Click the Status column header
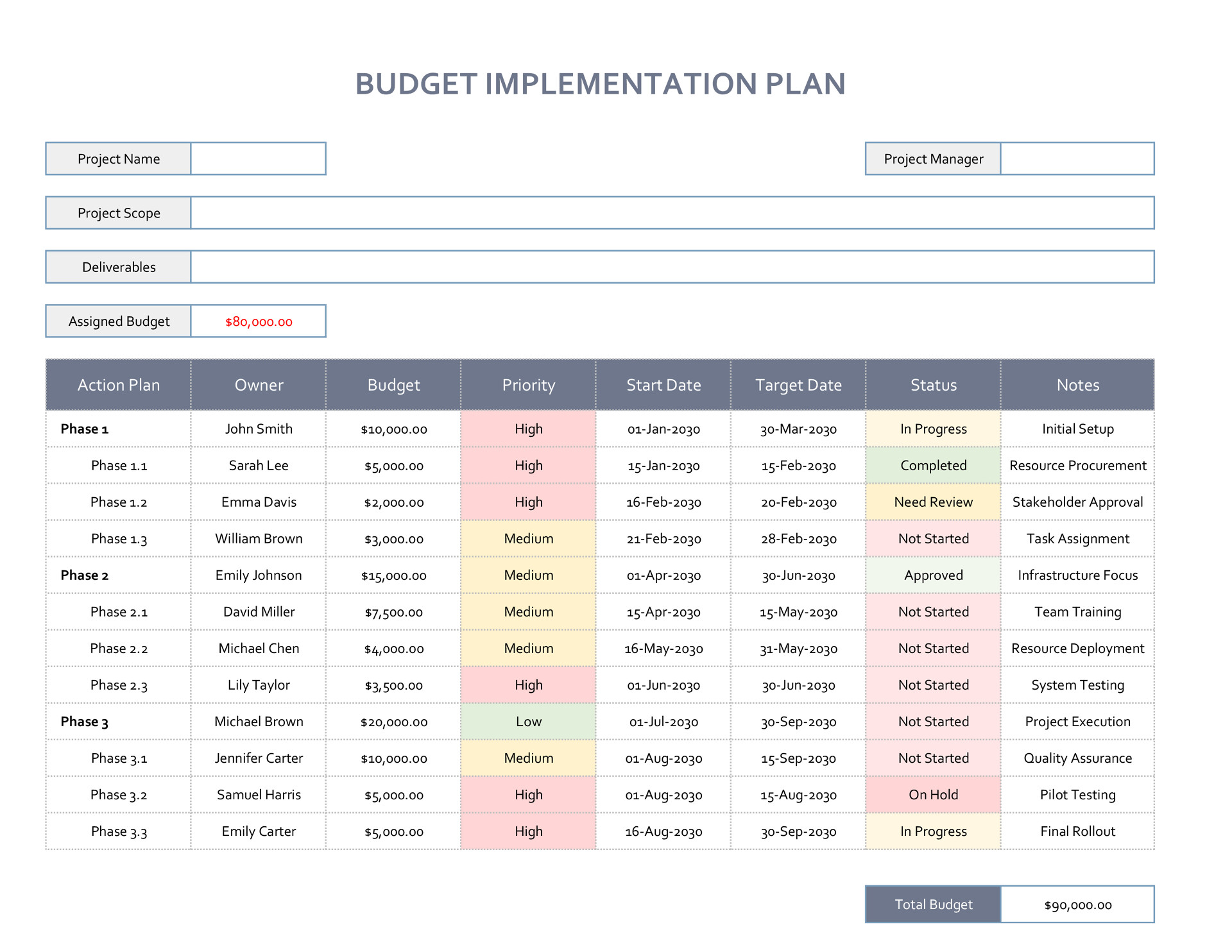This screenshot has height=952, width=1232. 933,385
